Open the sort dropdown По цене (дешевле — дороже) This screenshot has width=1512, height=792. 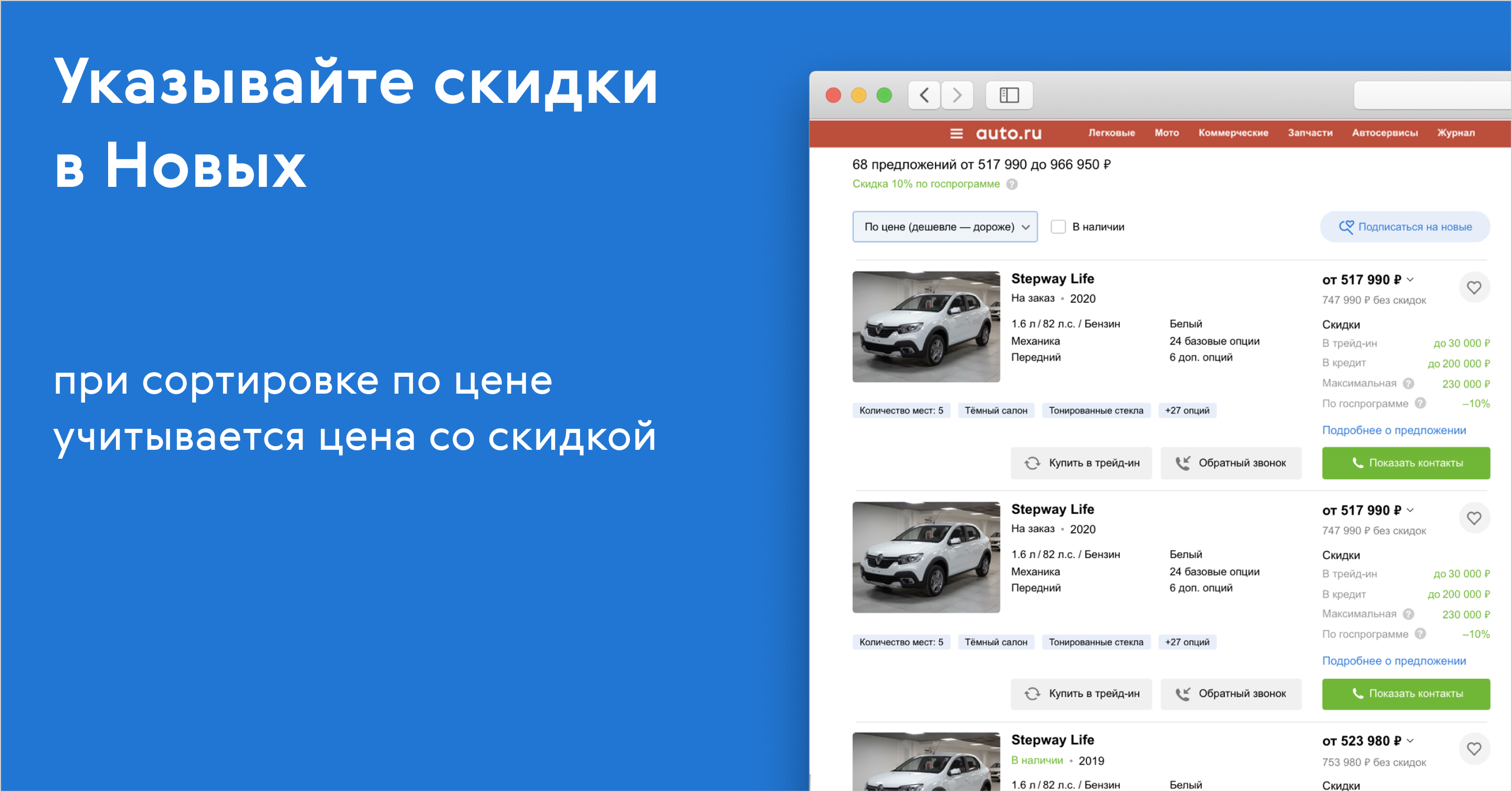tap(944, 227)
